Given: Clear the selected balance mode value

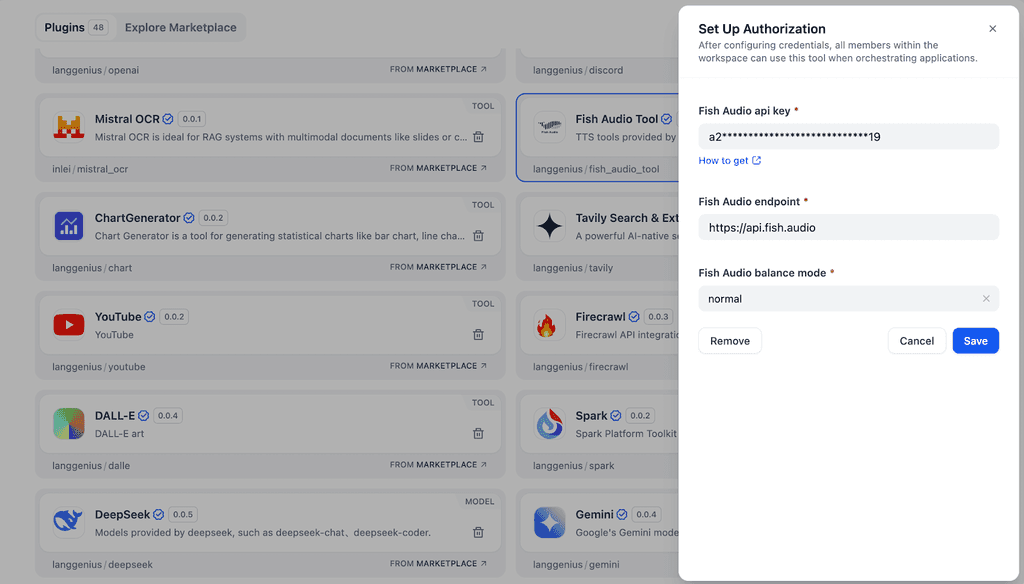Looking at the screenshot, I should coord(985,298).
